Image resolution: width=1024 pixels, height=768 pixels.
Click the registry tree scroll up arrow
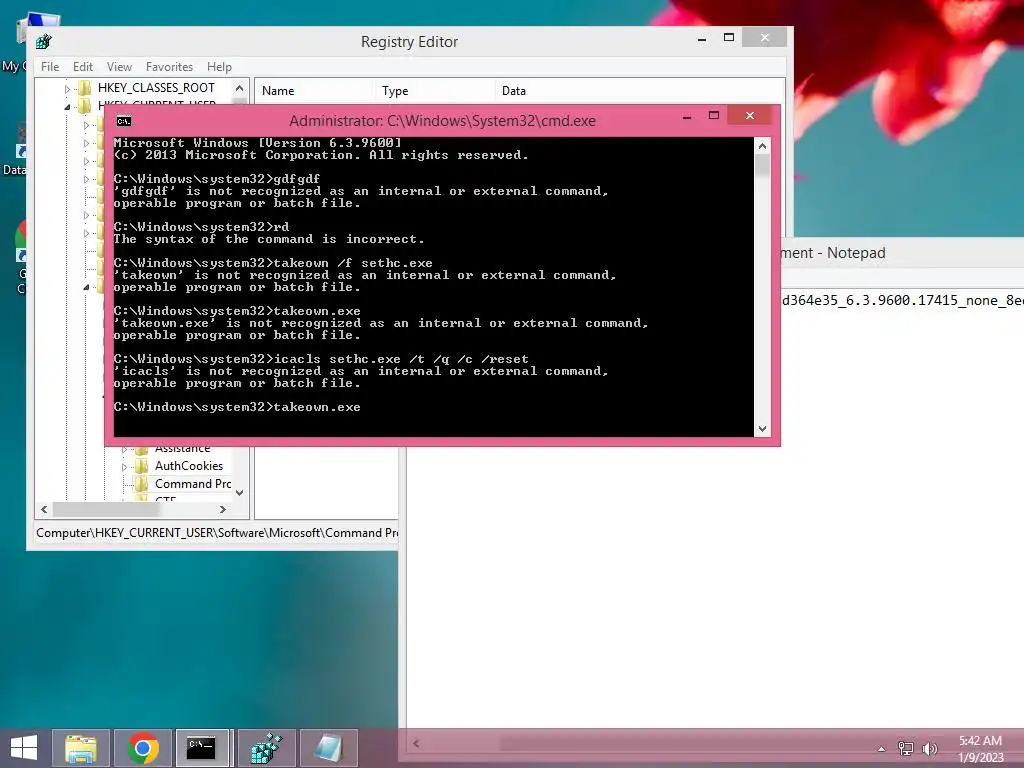240,88
